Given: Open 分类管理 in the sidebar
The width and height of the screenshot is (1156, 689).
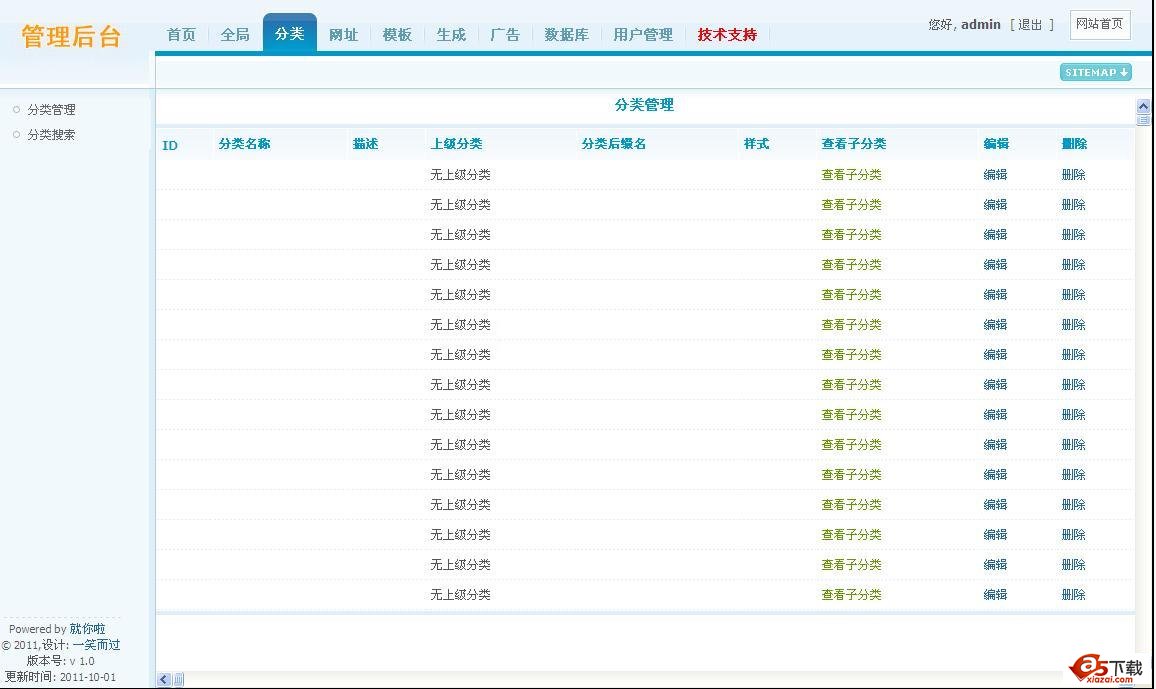Looking at the screenshot, I should point(51,110).
